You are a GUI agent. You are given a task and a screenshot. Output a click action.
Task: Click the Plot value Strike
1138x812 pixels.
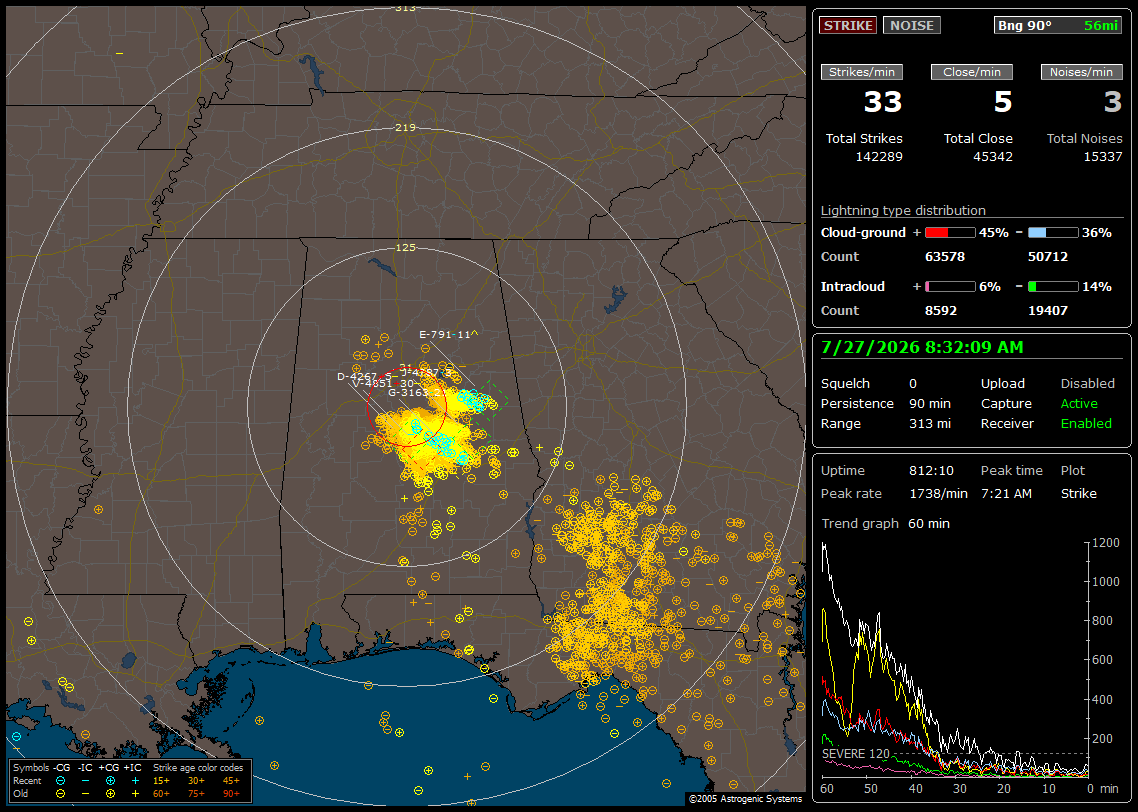click(1078, 493)
